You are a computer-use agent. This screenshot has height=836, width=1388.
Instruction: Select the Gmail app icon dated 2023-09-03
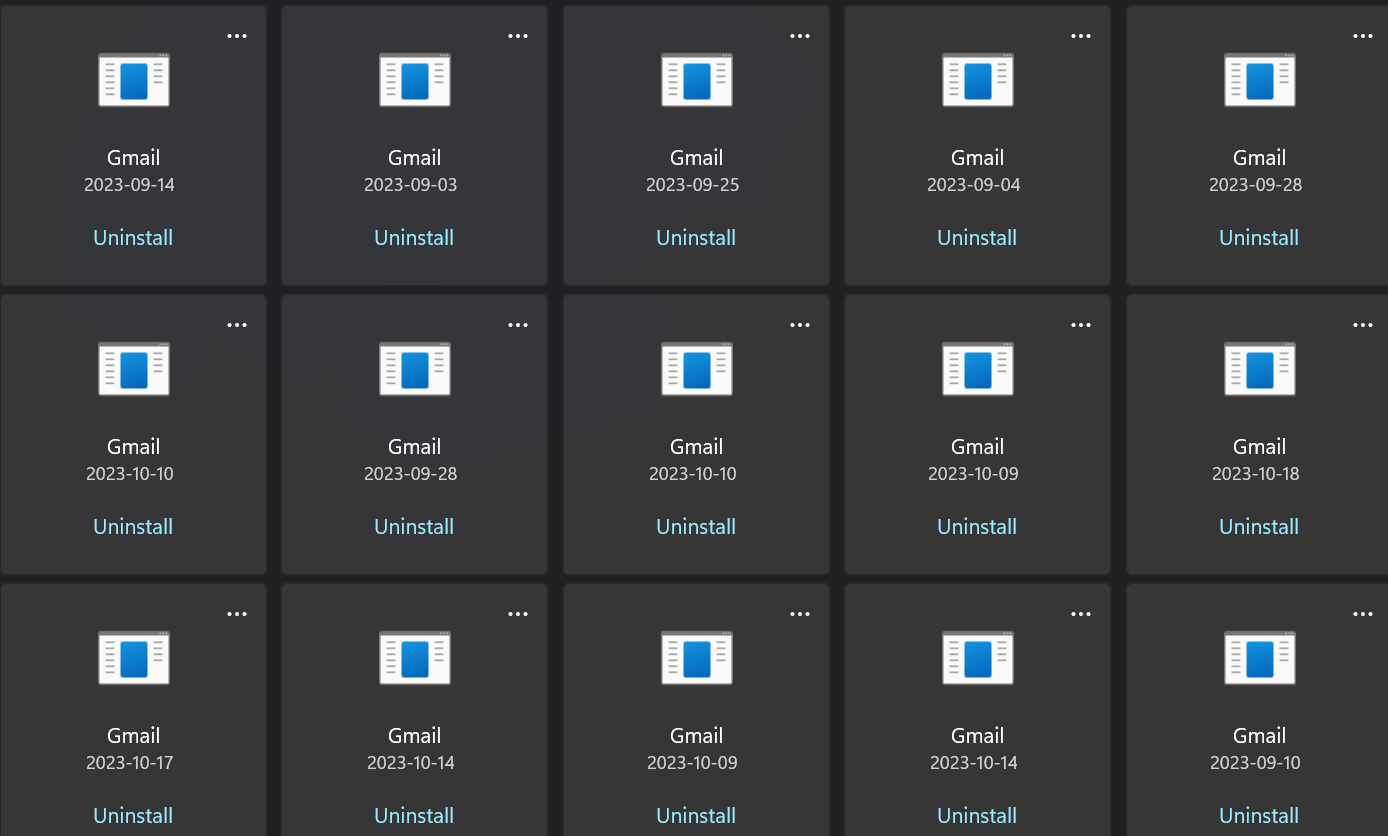click(414, 79)
